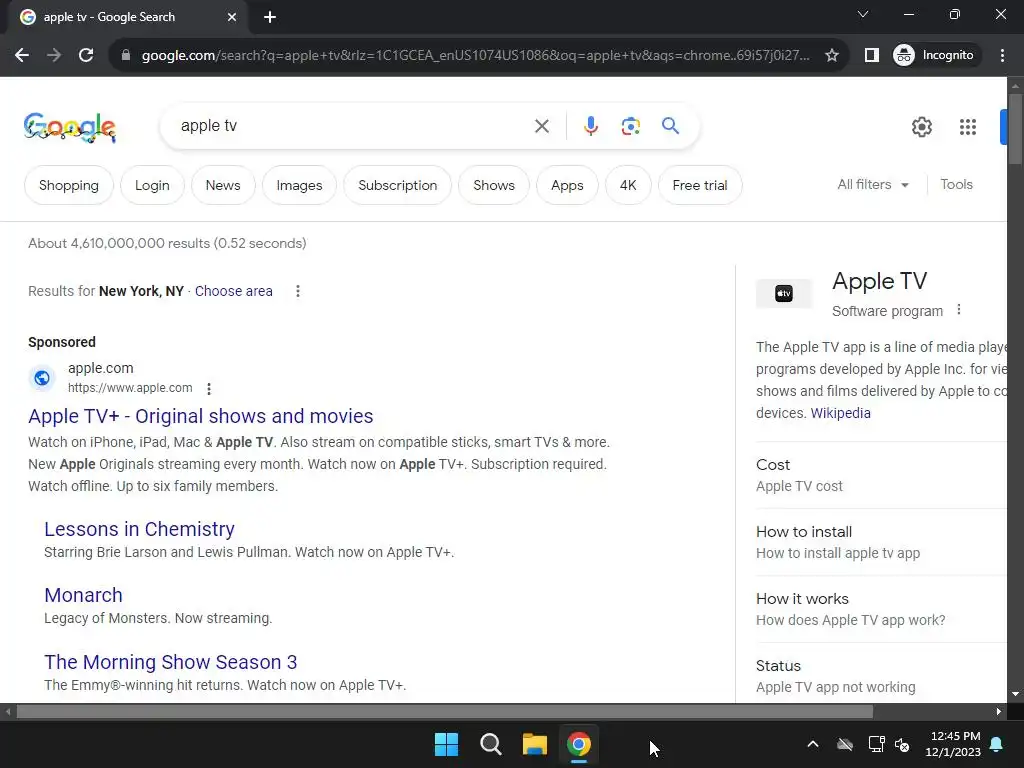Screen dimensions: 1024x768
Task: Open Chrome side panel icon
Action: 871,56
